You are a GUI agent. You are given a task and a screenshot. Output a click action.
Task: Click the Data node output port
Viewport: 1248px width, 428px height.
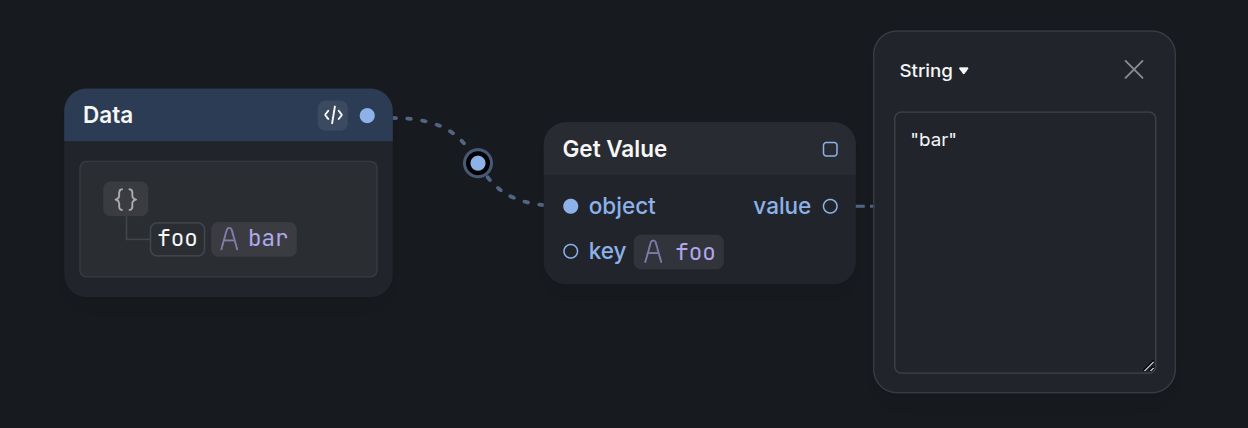[x=367, y=116]
